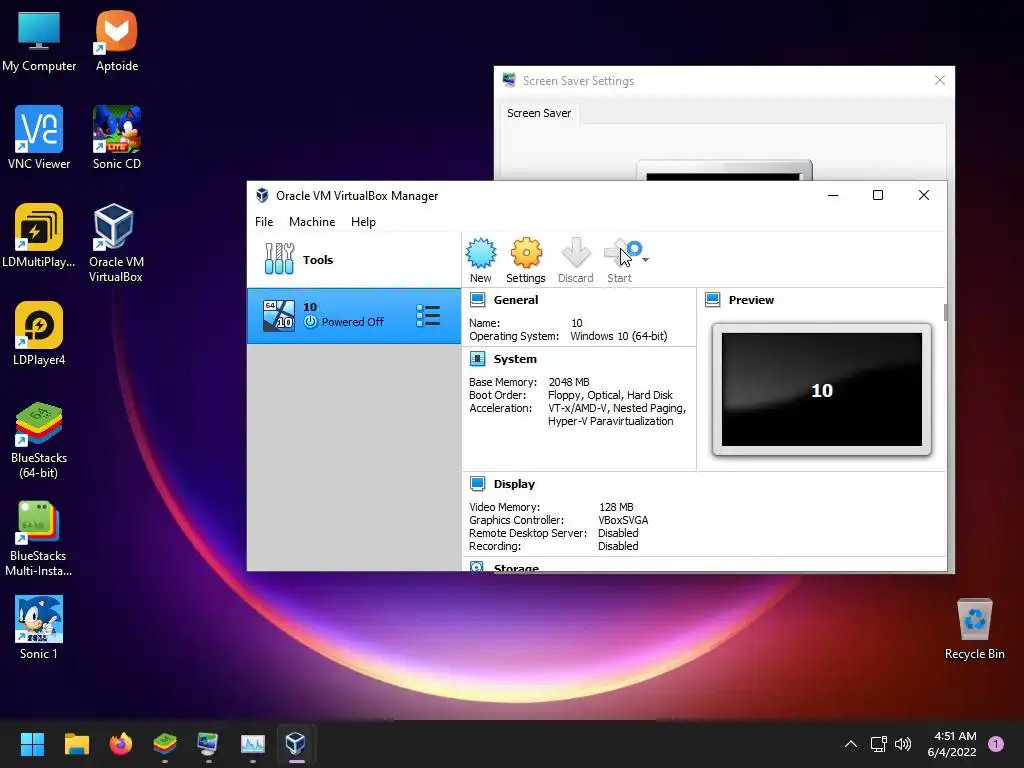1024x768 pixels.
Task: Open File Explorer from the taskbar
Action: (76, 743)
